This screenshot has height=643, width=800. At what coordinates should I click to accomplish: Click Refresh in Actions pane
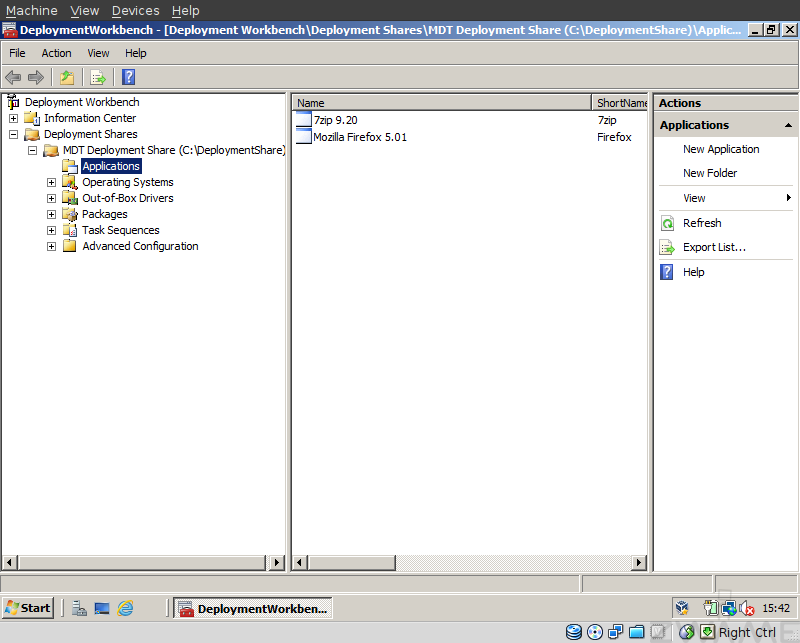click(702, 223)
